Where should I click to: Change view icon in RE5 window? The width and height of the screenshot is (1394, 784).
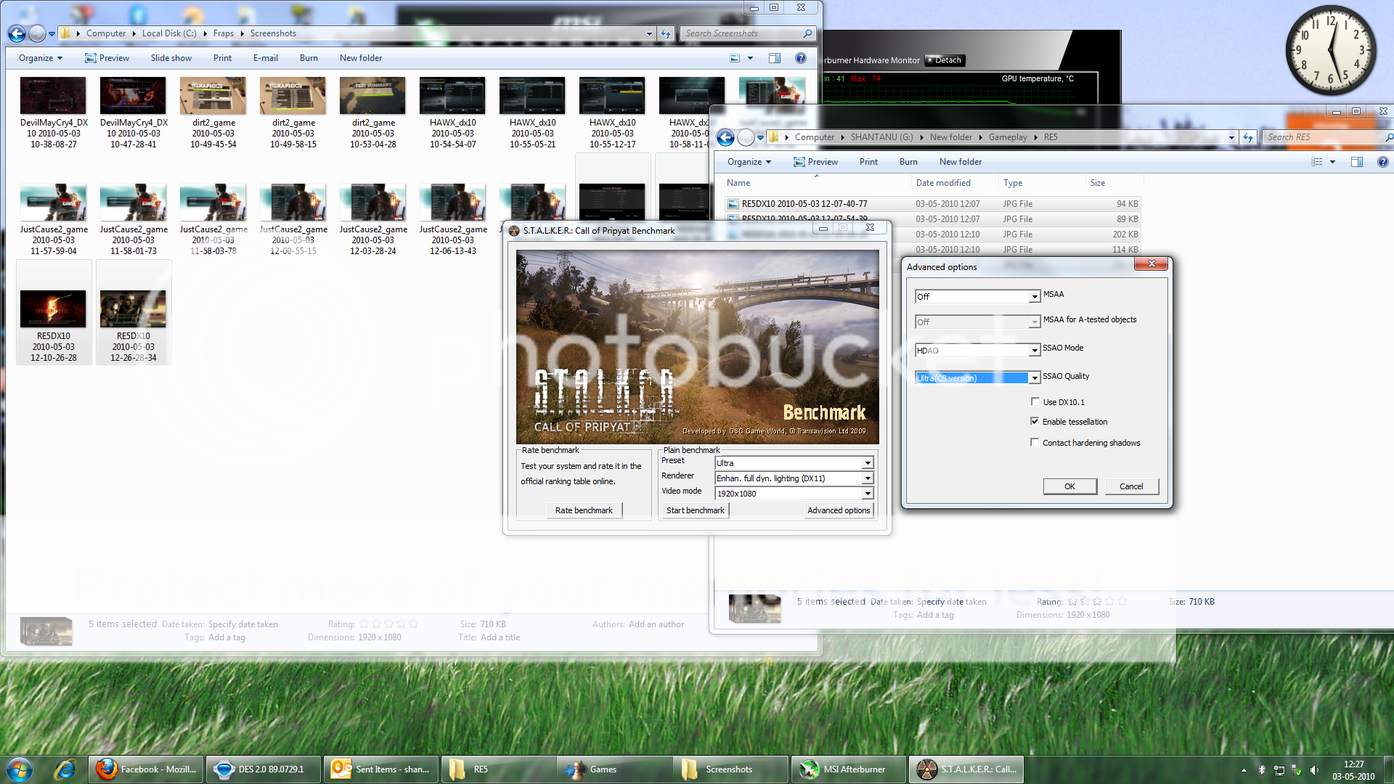click(1318, 162)
